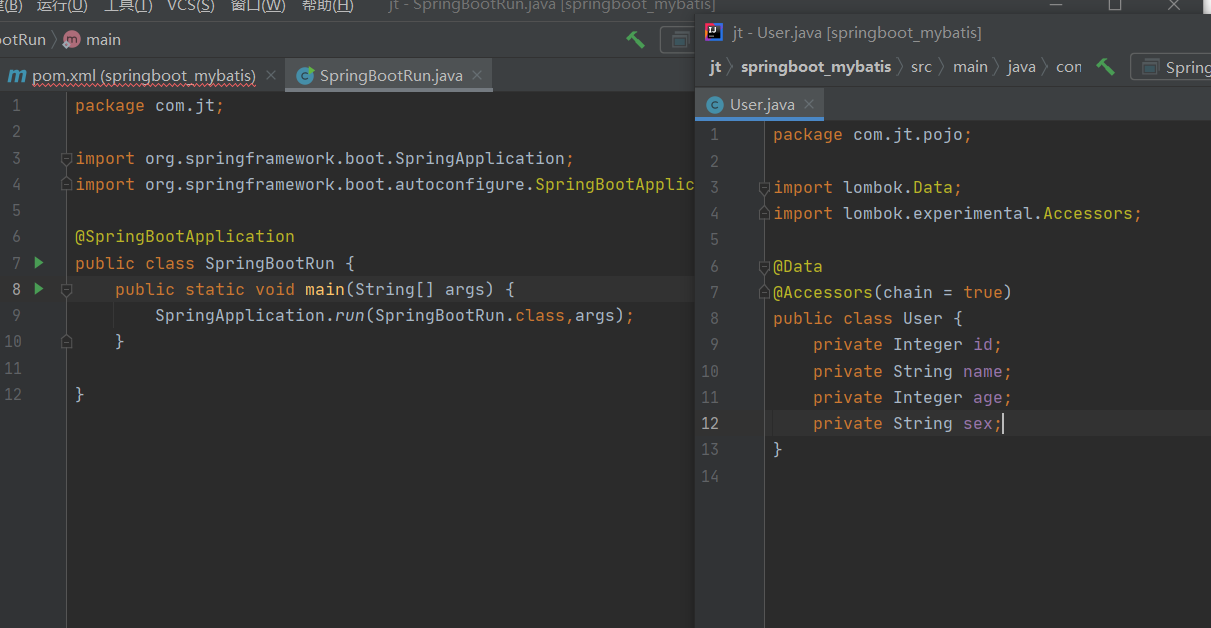Image resolution: width=1211 pixels, height=628 pixels.
Task: Select the User.java tab
Action: (762, 104)
